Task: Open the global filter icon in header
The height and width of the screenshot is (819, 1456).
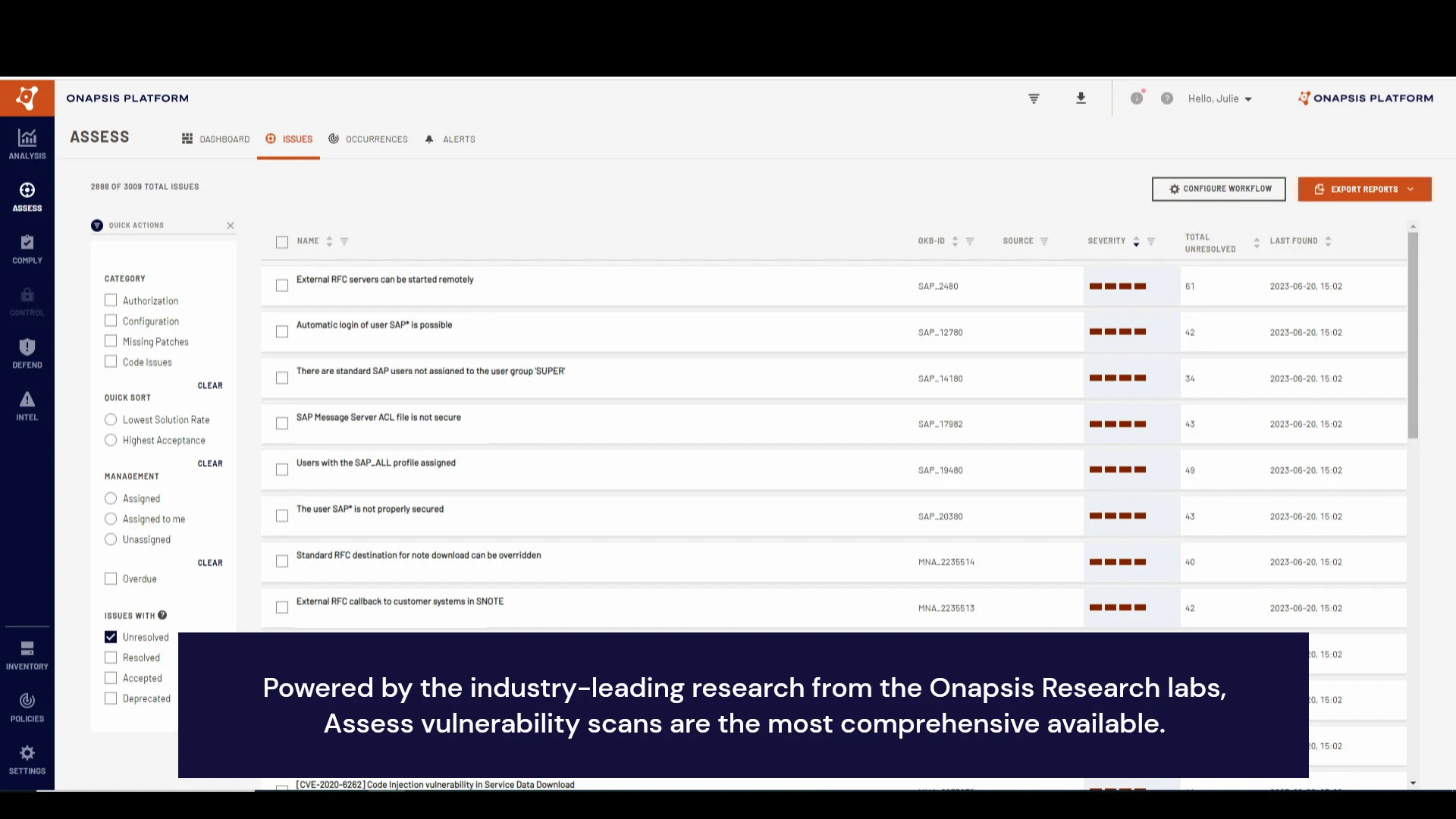Action: (1034, 99)
